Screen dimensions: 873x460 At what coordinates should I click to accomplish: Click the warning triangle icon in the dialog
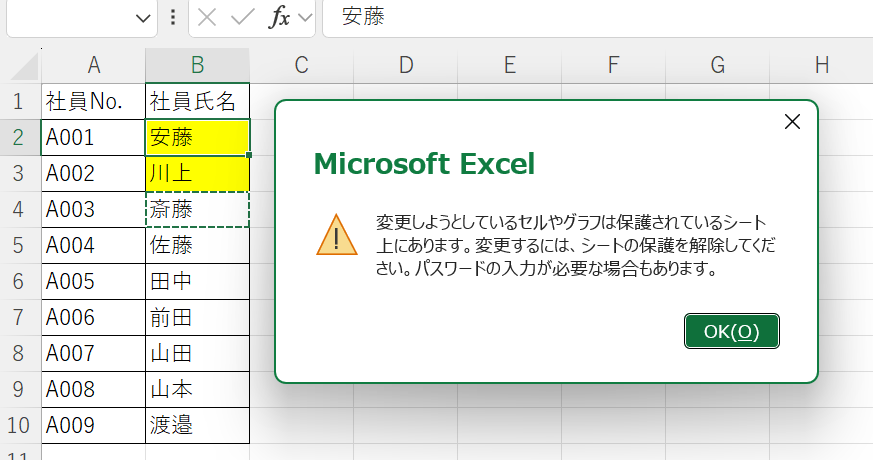click(x=337, y=235)
